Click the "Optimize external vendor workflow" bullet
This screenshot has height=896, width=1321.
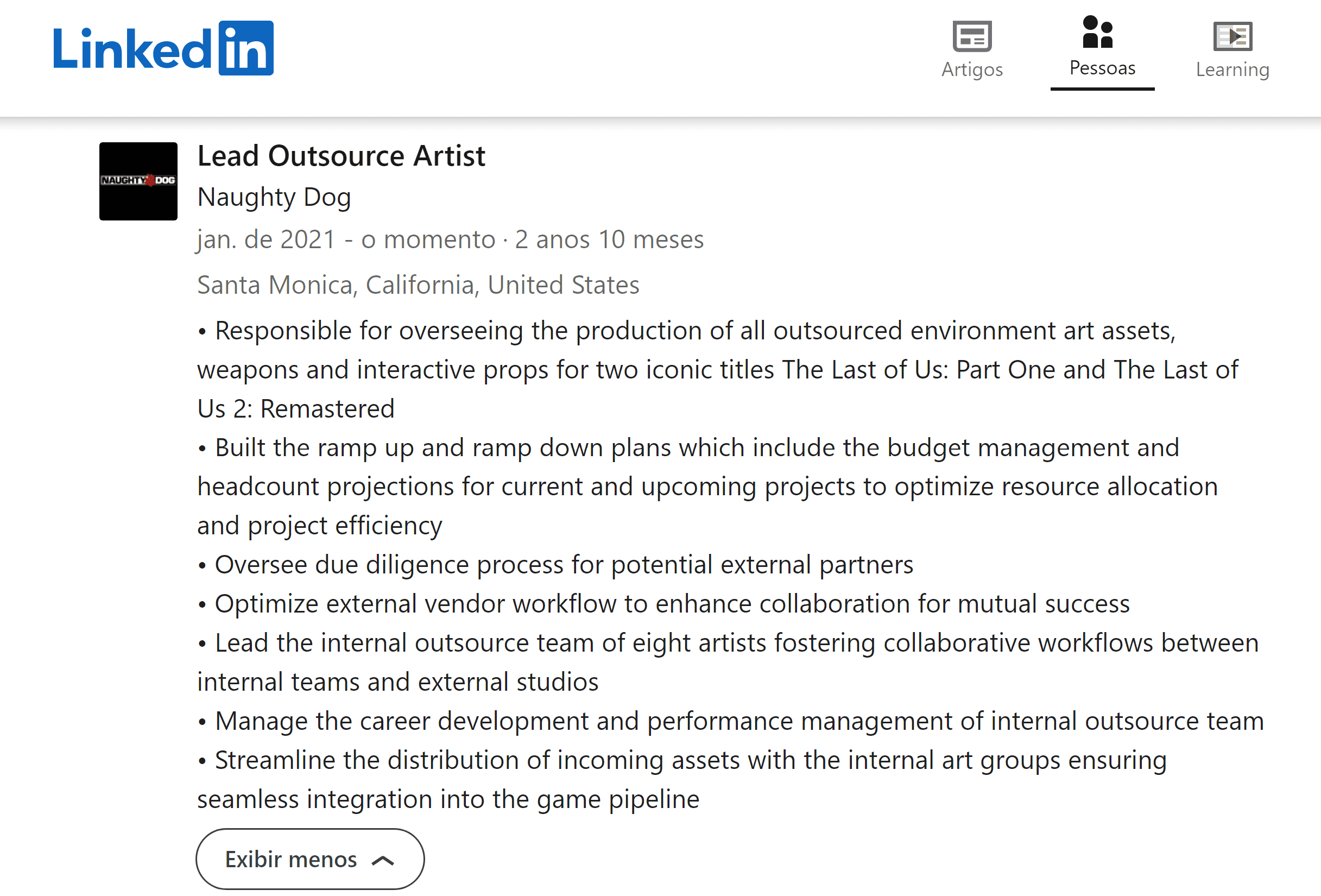pyautogui.click(x=672, y=604)
